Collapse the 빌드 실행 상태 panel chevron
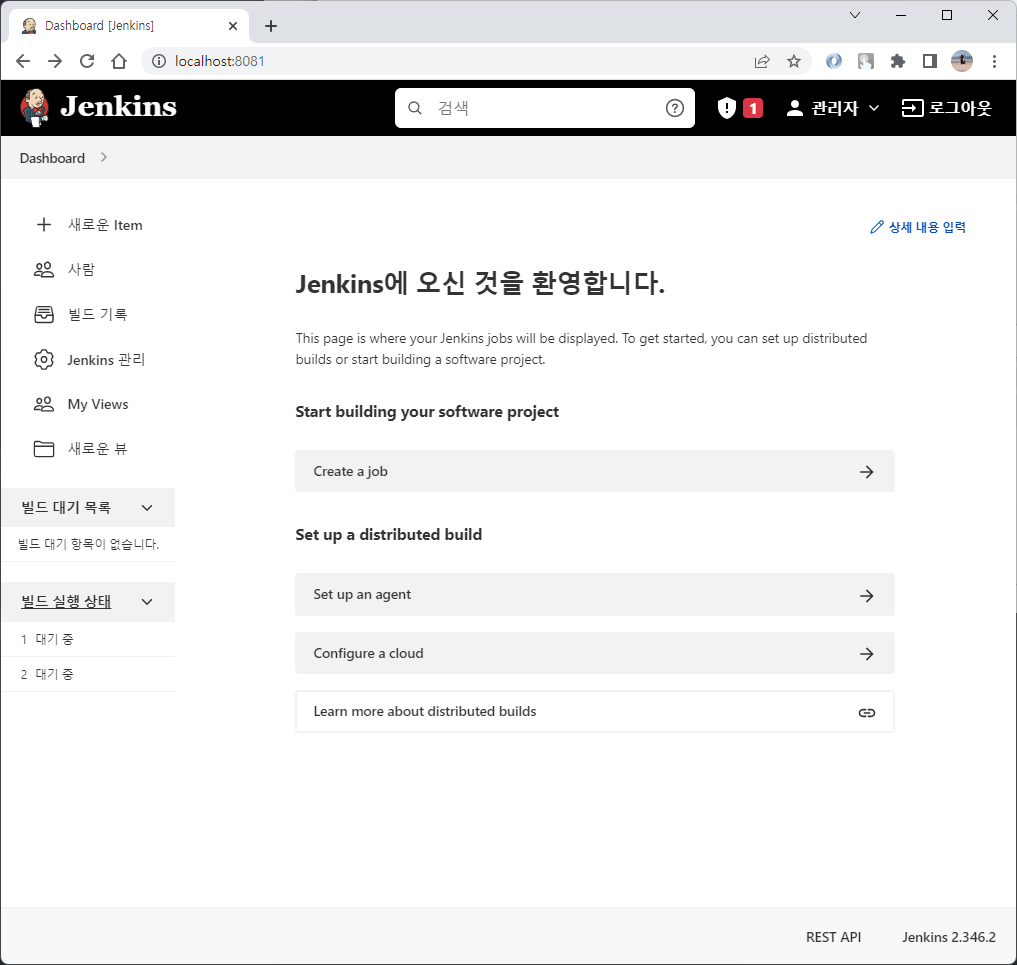The image size is (1017, 965). click(x=147, y=602)
